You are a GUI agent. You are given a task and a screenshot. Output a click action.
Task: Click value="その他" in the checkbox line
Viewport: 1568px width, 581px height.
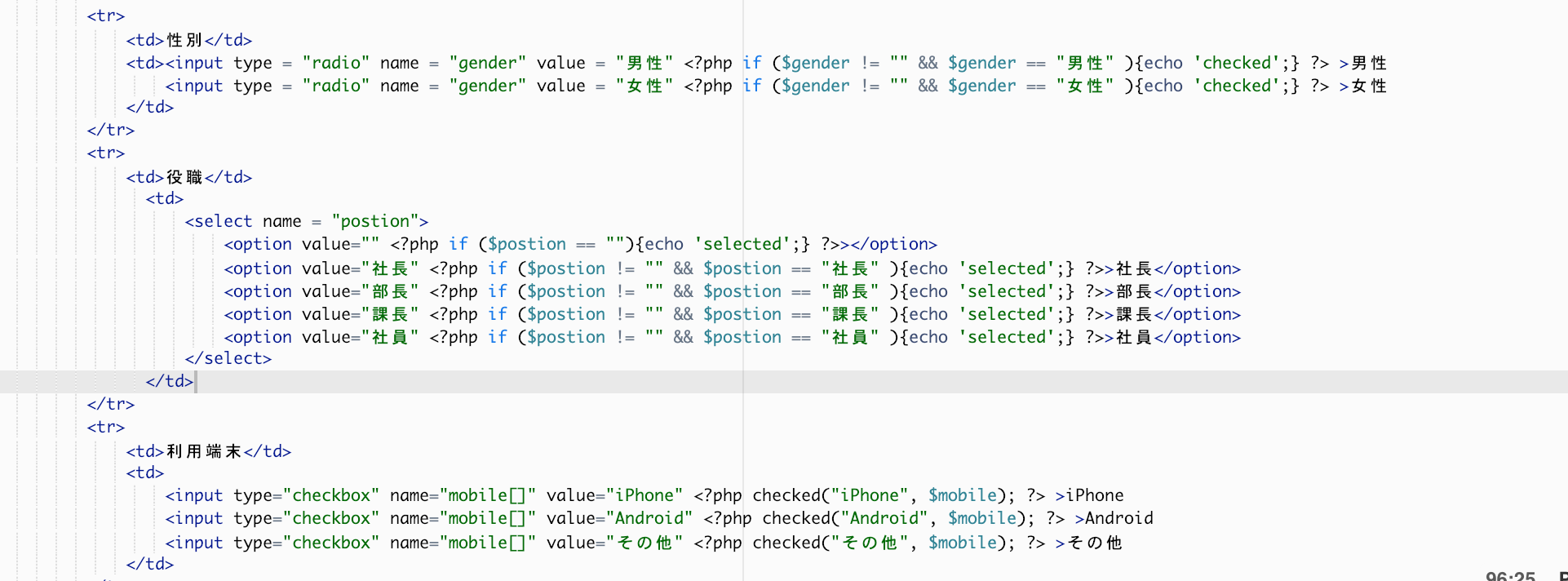[615, 543]
